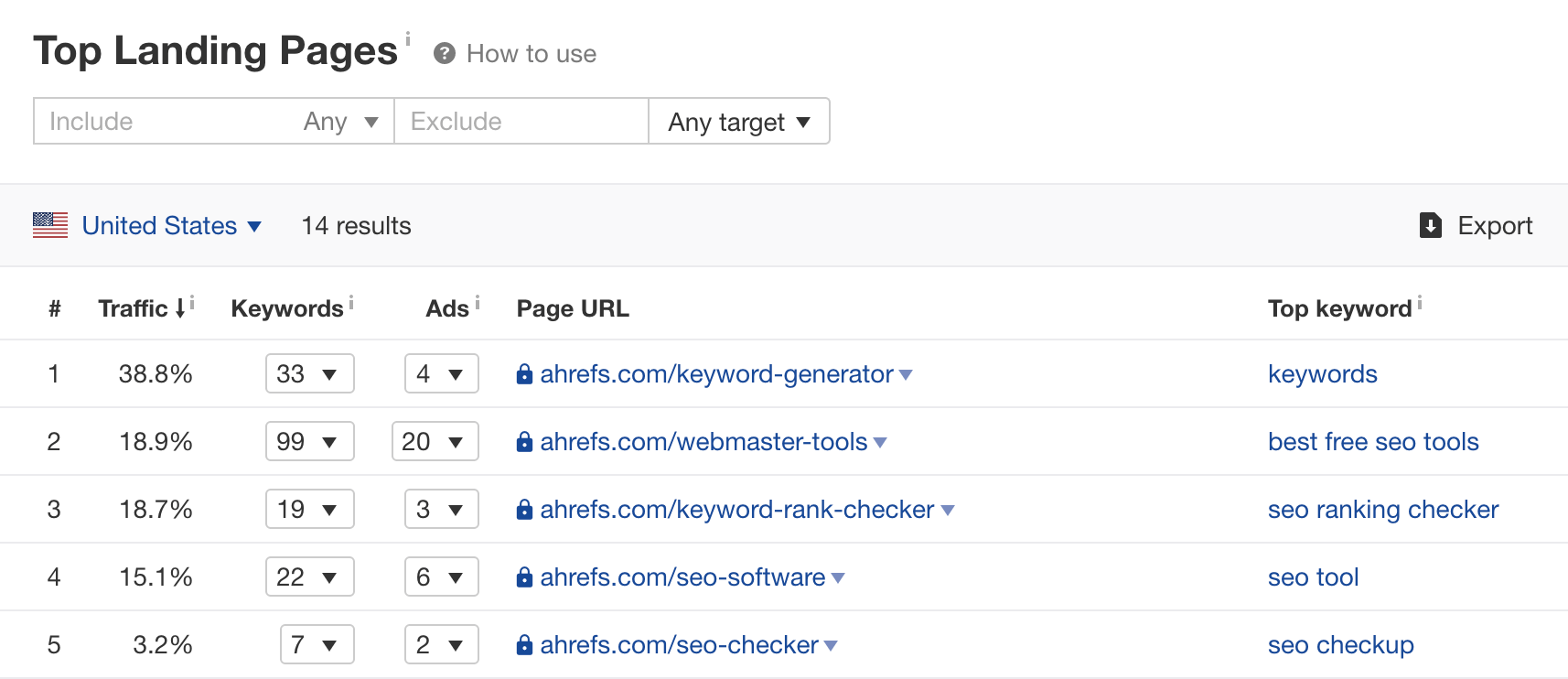Expand the 20 ads dropdown for webmaster-tools
Viewport: 1568px width, 679px height.
(x=435, y=441)
